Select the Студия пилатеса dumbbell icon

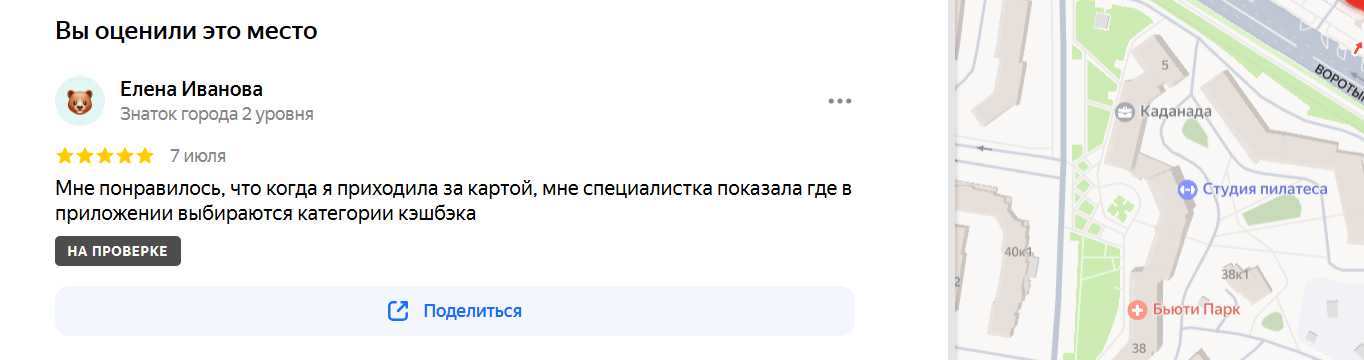coord(1187,189)
